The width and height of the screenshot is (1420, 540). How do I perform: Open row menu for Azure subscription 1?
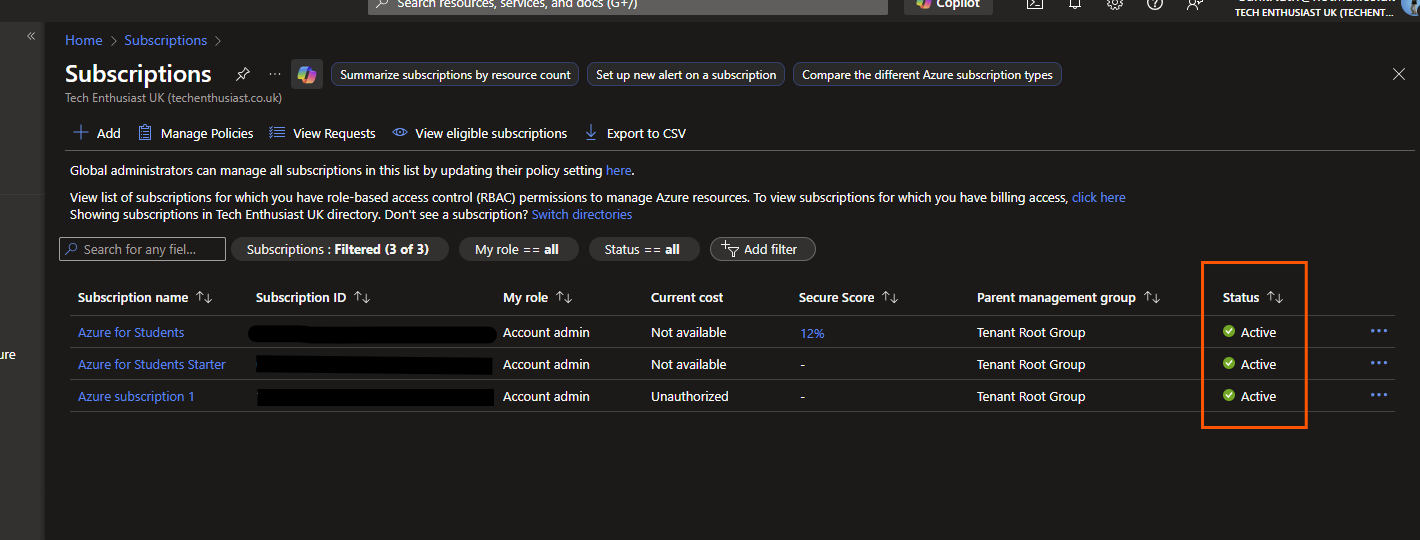pyautogui.click(x=1379, y=395)
